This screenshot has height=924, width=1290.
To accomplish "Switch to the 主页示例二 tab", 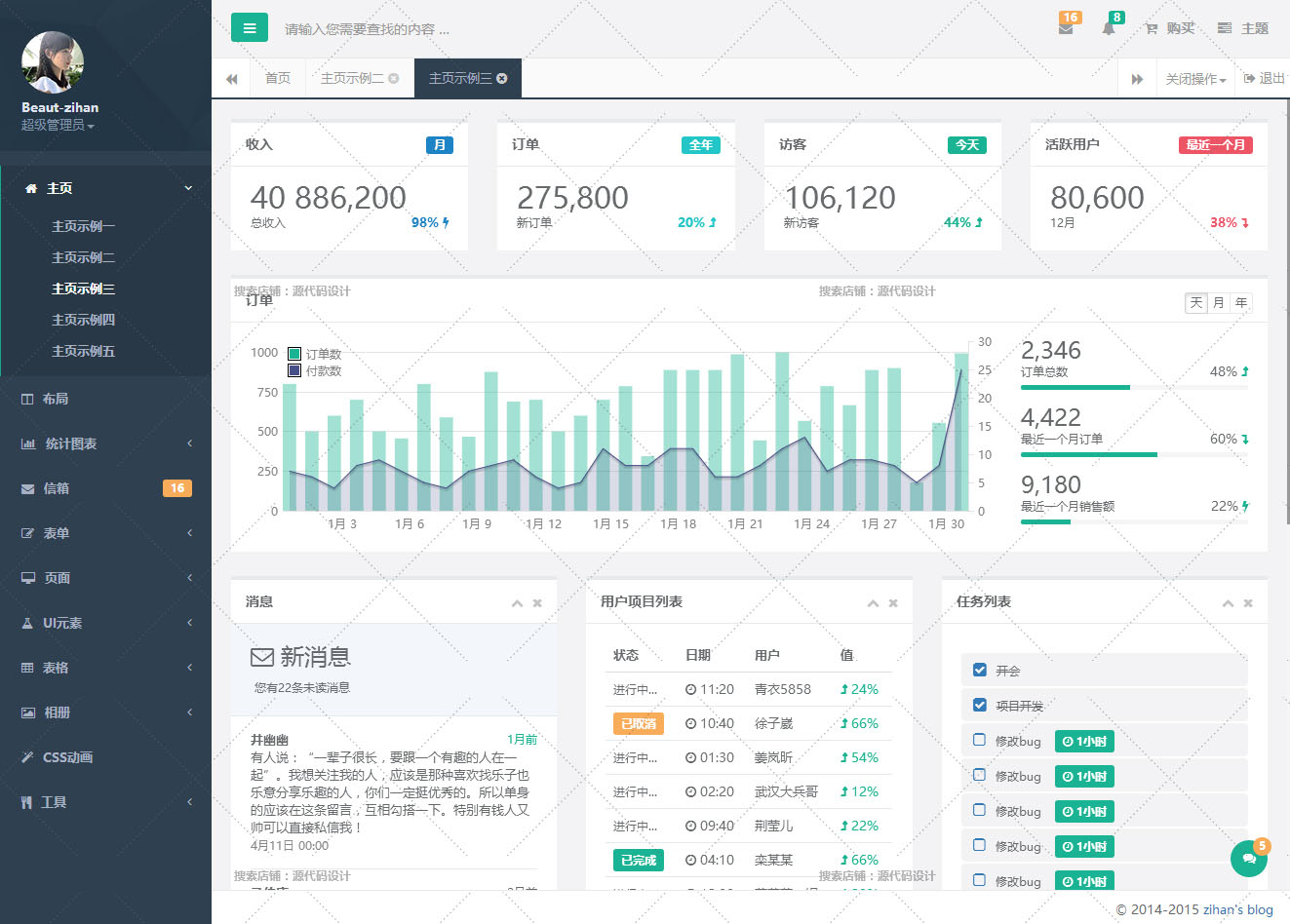I will pos(352,79).
